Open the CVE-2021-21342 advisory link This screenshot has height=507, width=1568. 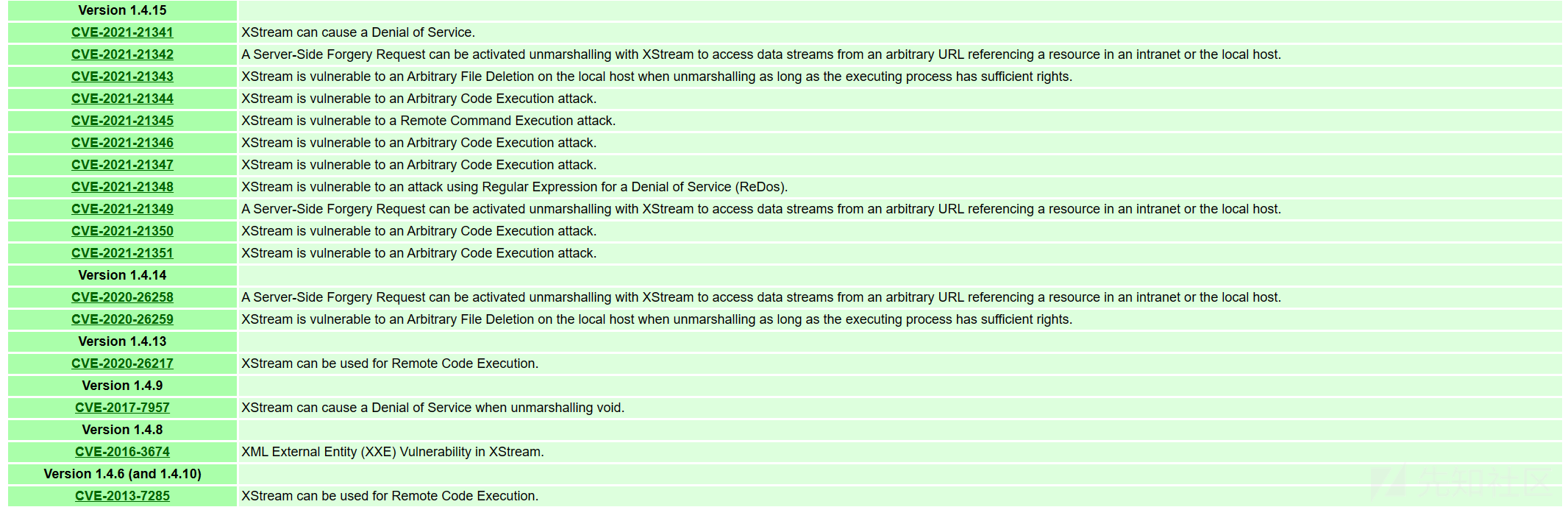coord(122,54)
